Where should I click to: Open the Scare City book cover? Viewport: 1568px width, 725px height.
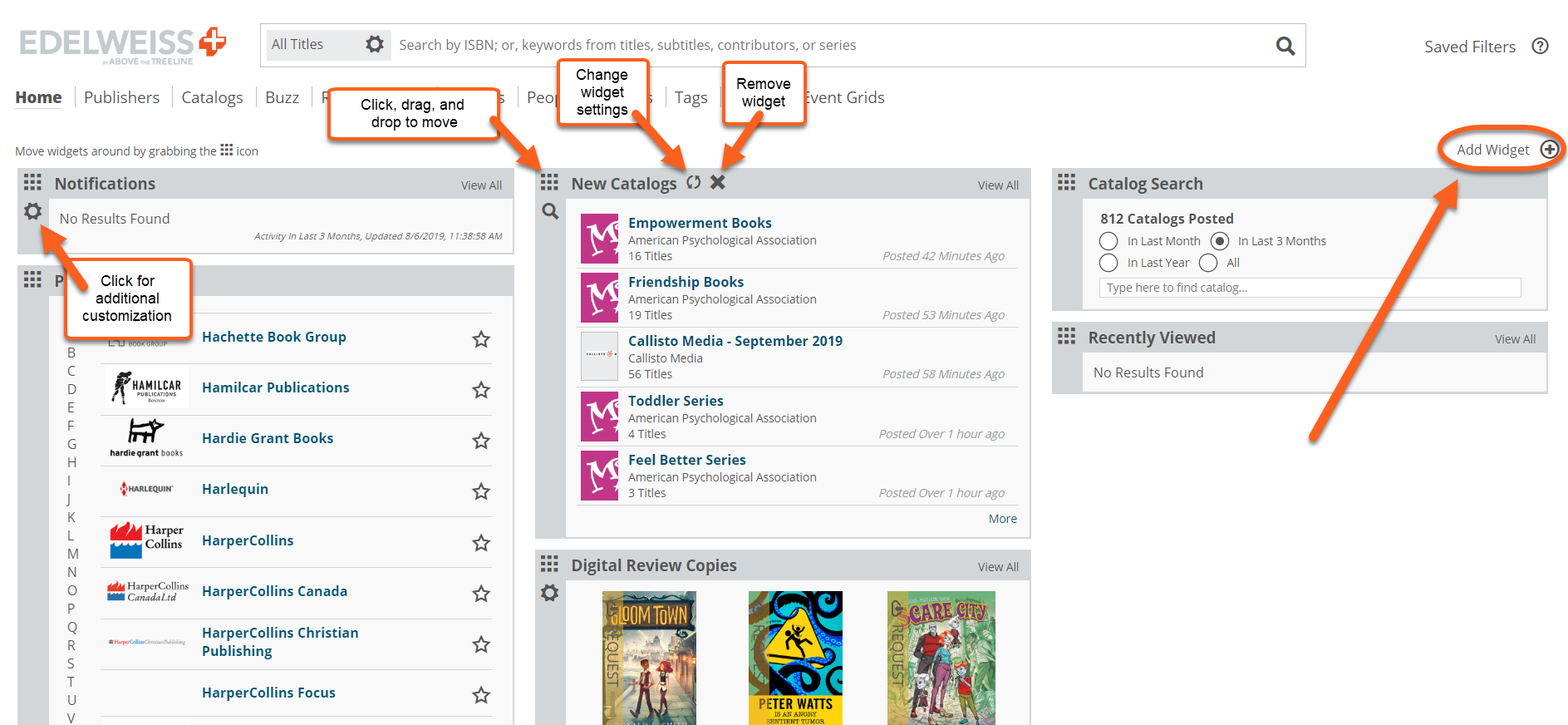click(941, 658)
